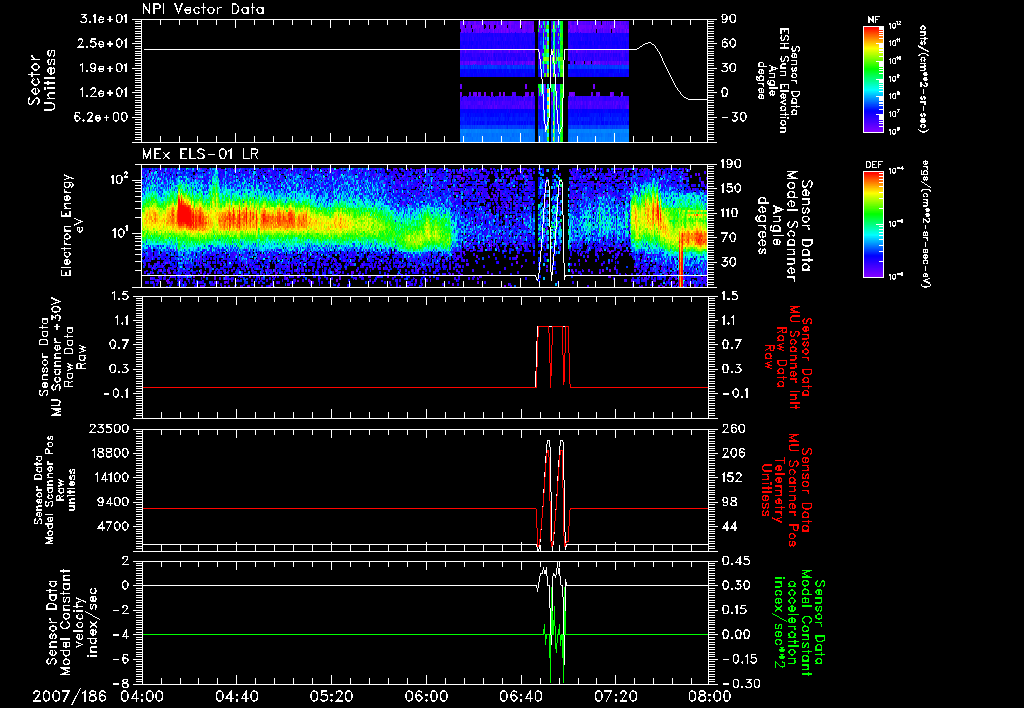1024x708 pixels.
Task: Click the 206 telemetry axis value
Action: (733, 453)
